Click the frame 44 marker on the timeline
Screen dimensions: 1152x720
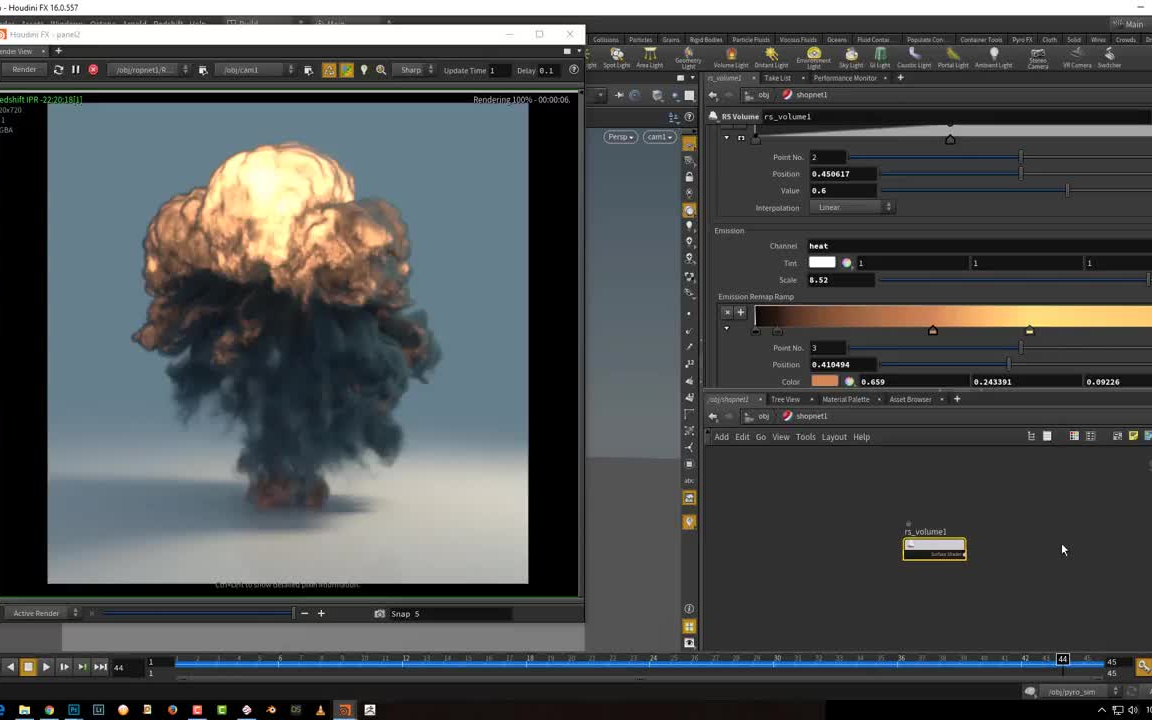pyautogui.click(x=1062, y=659)
